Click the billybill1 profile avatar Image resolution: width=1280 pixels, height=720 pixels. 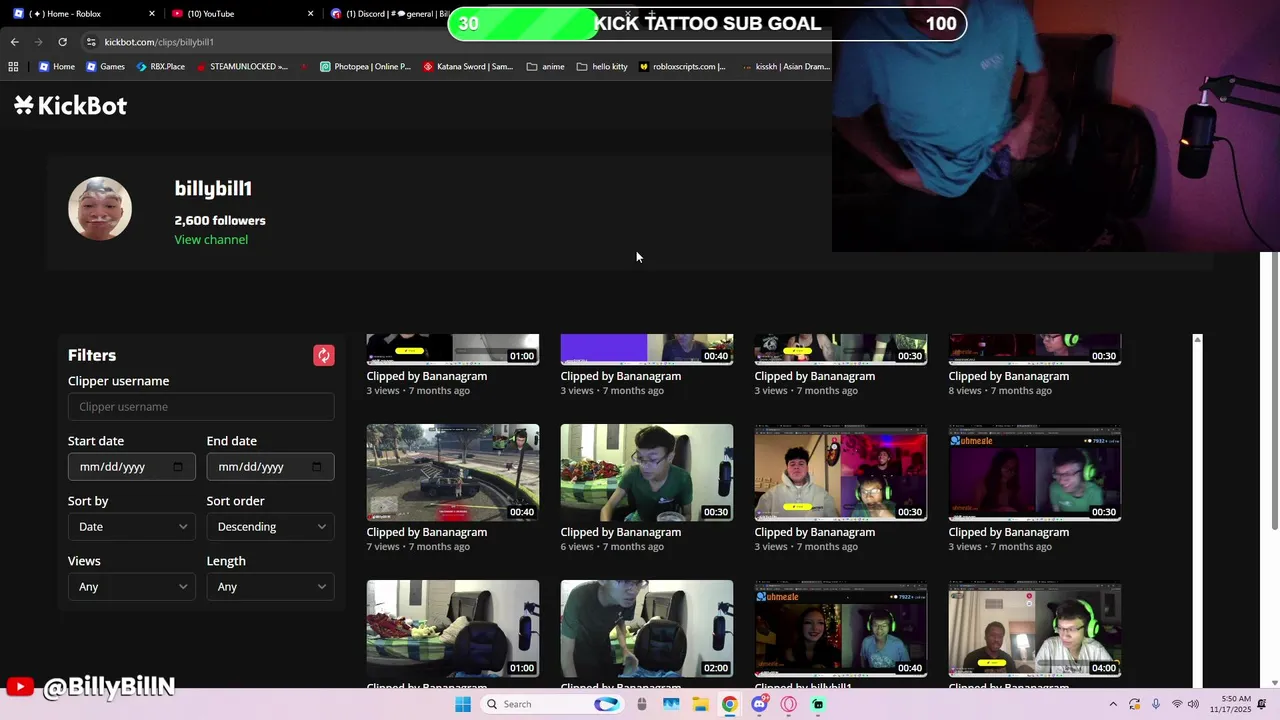click(x=100, y=208)
